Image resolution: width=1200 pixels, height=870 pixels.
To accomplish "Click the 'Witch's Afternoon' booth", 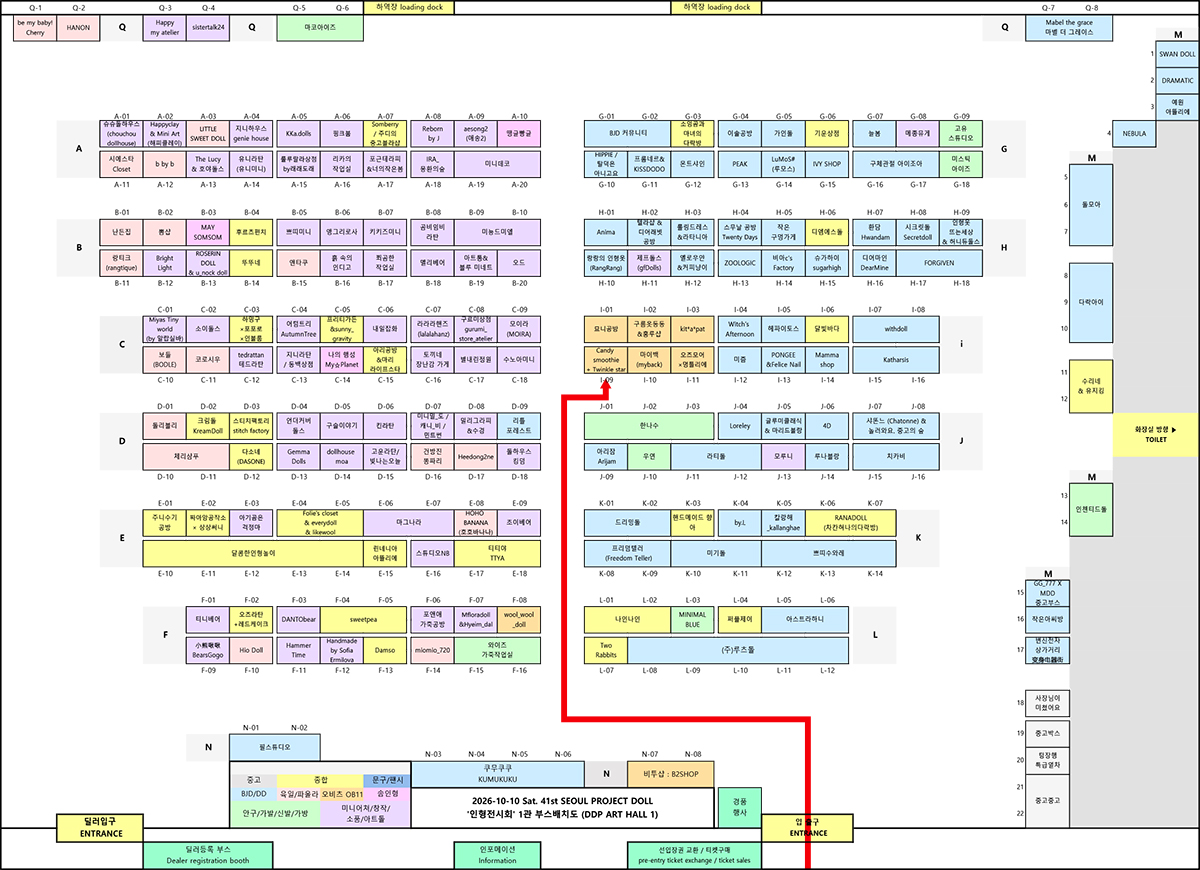I will pyautogui.click(x=740, y=329).
